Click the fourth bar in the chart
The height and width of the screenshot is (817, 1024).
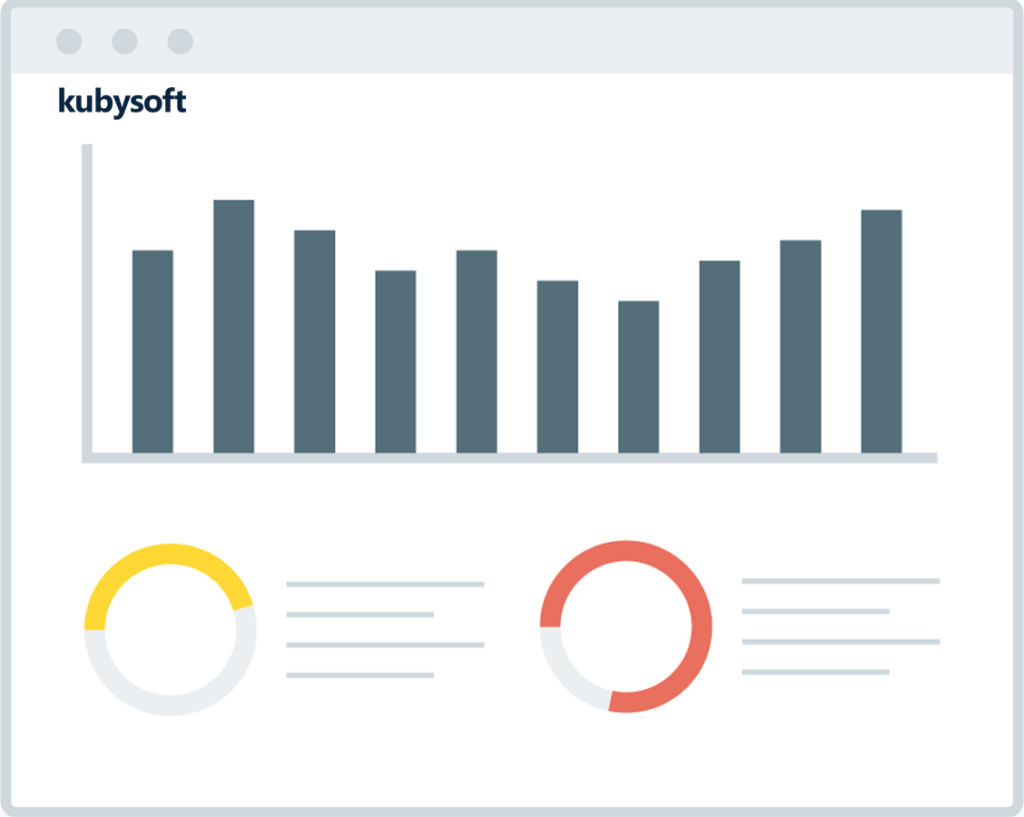[395, 361]
